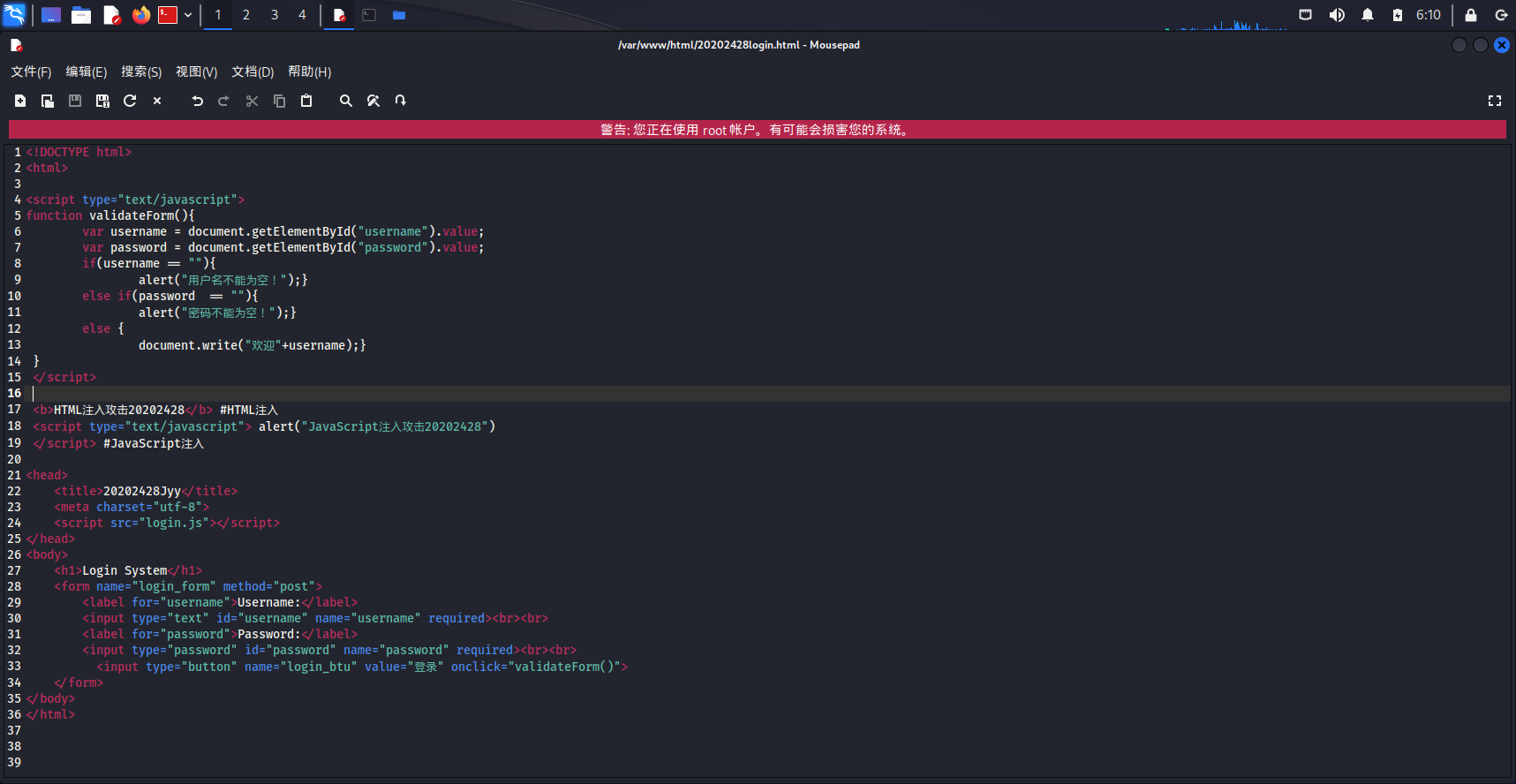Redo the last undone edit
This screenshot has width=1516, height=784.
coord(224,101)
